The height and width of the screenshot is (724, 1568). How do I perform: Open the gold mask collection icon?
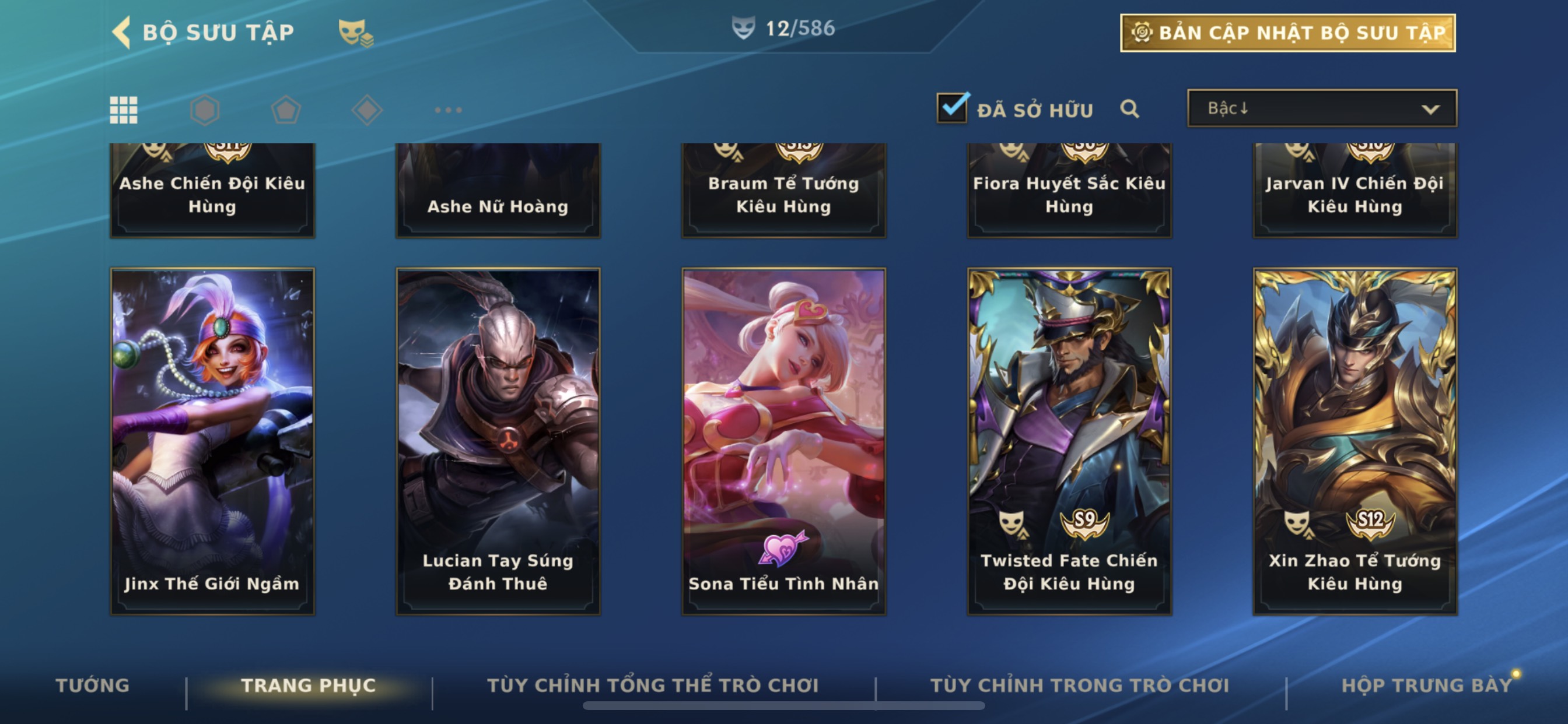[355, 32]
